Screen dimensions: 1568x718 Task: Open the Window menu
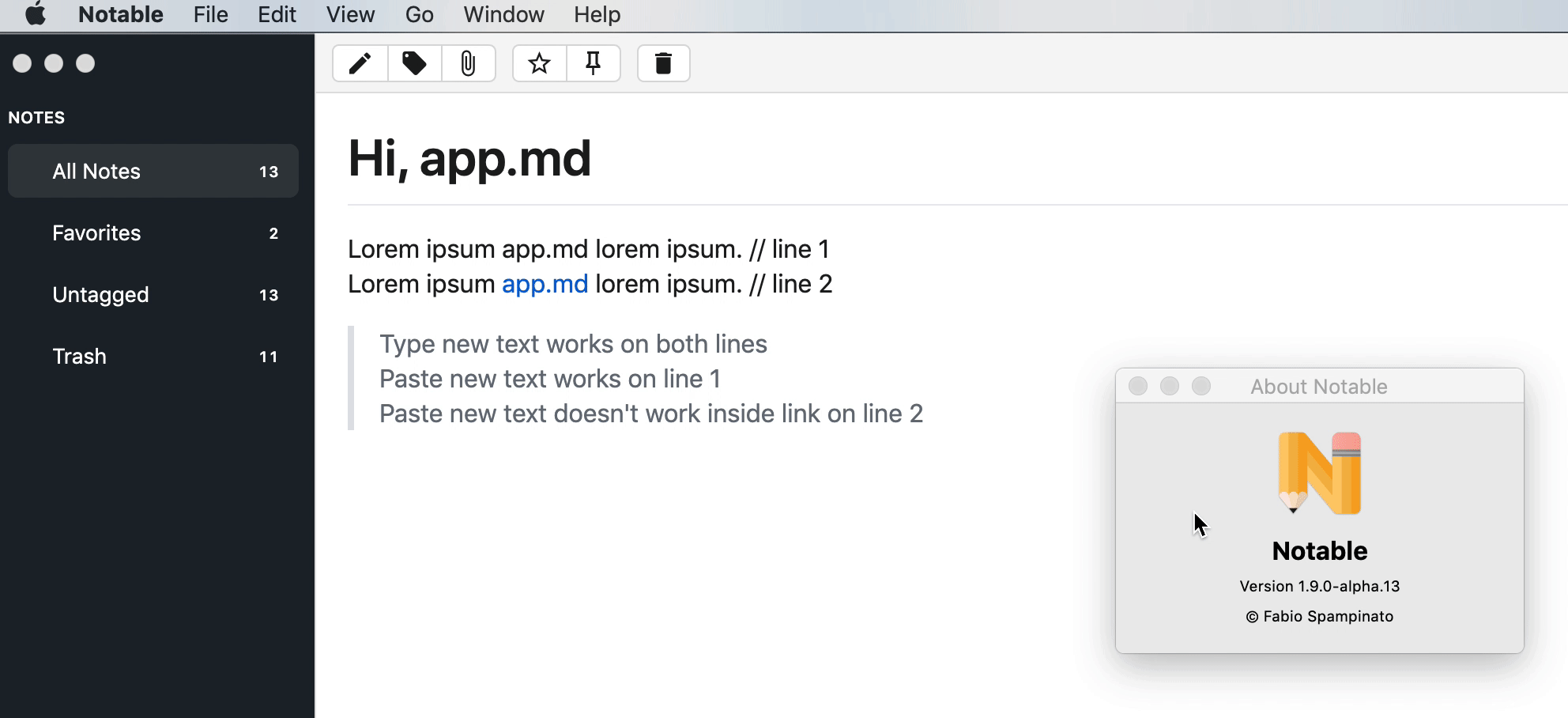pos(503,14)
